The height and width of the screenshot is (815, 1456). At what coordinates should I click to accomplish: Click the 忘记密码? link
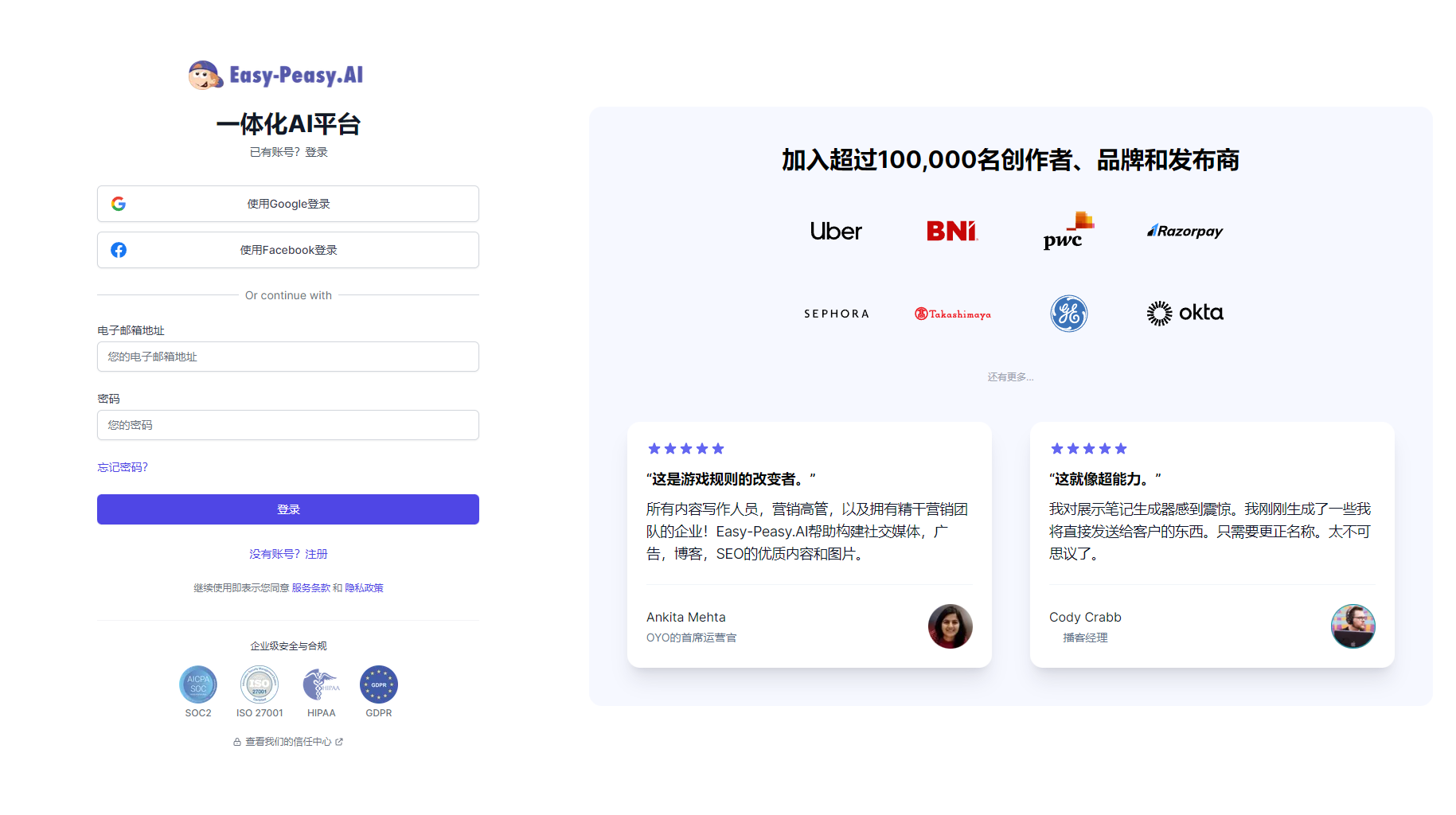pyautogui.click(x=122, y=467)
